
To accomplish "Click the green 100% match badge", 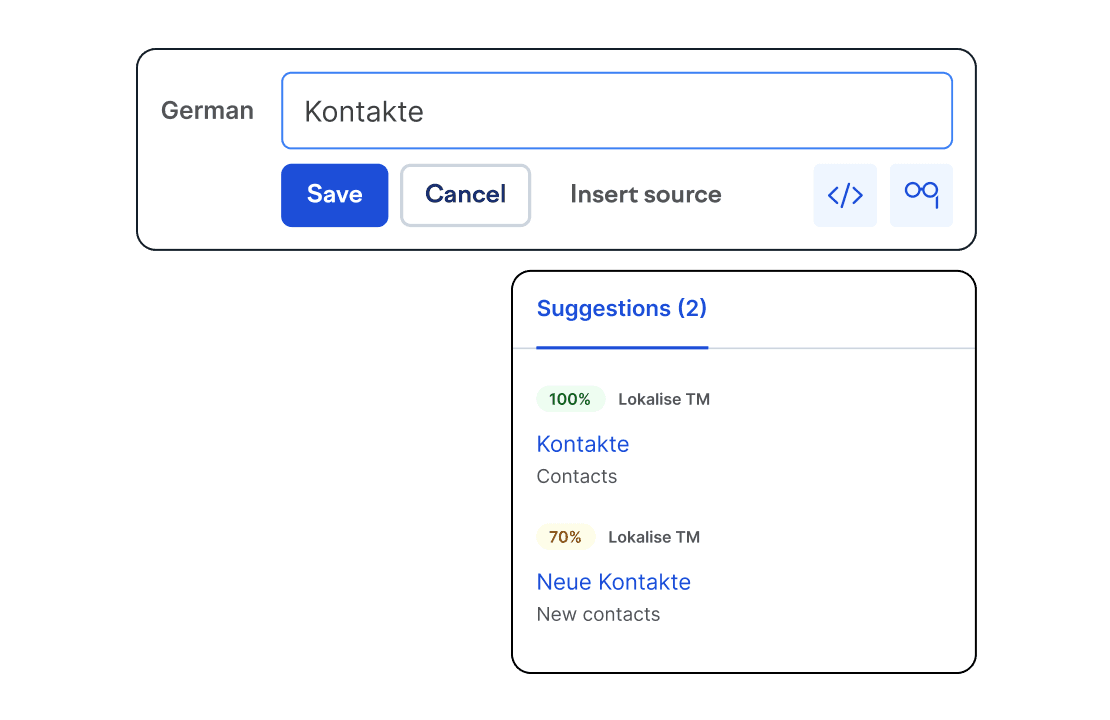I will (x=570, y=399).
